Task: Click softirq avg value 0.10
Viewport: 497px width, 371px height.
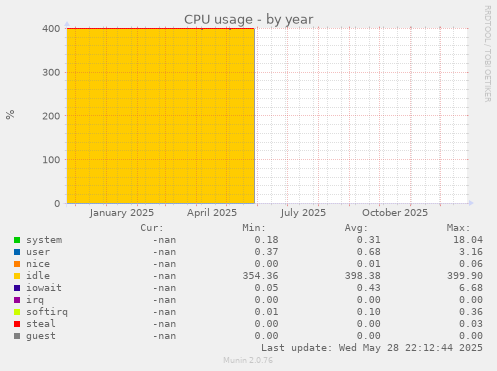Action: point(369,312)
